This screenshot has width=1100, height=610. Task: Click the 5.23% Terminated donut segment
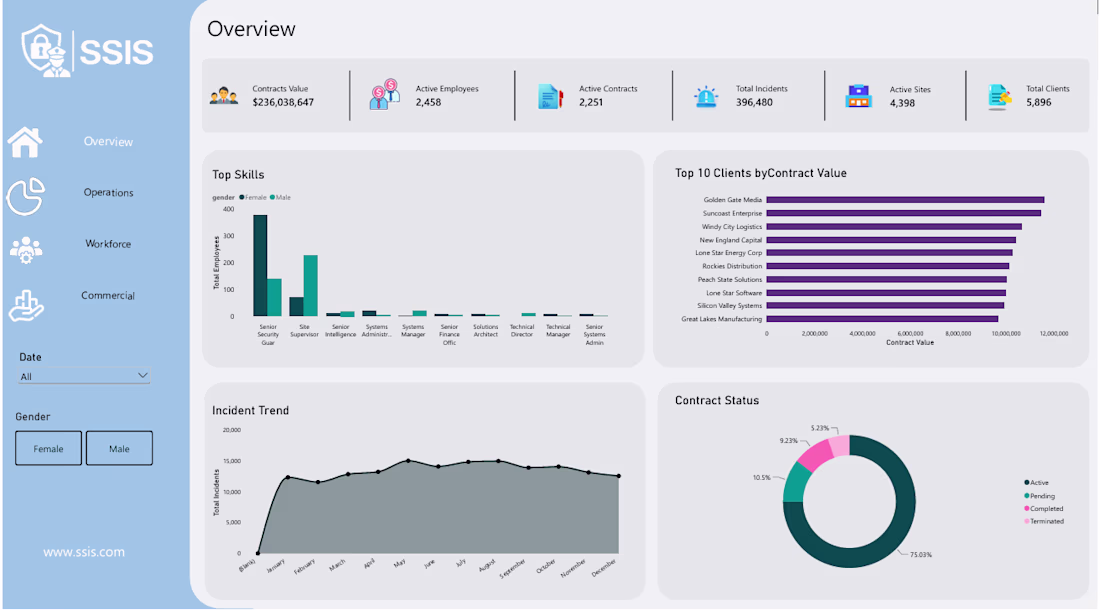click(x=840, y=445)
